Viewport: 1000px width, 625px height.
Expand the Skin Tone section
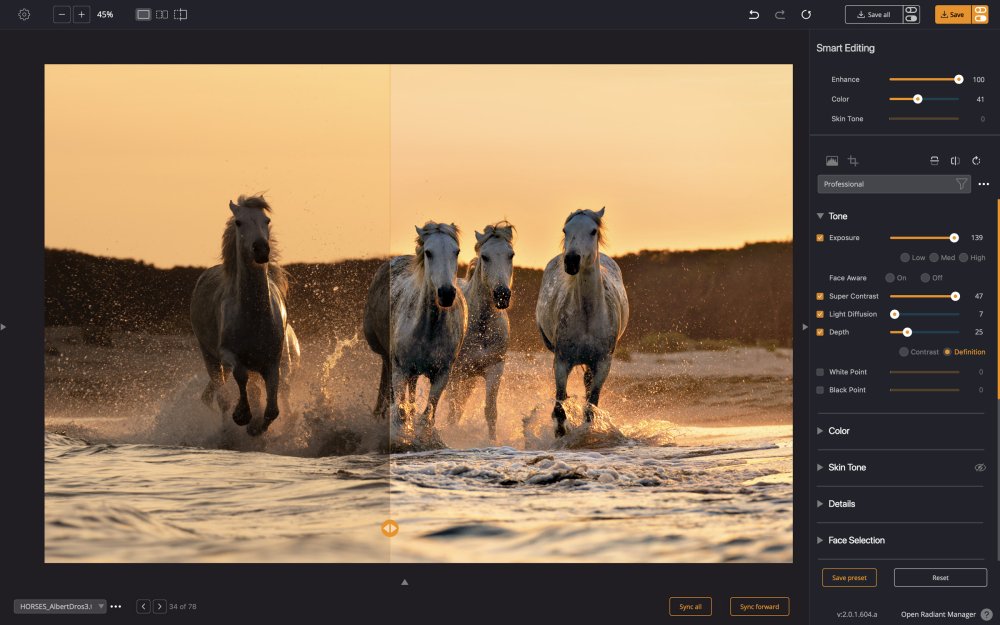pos(820,467)
